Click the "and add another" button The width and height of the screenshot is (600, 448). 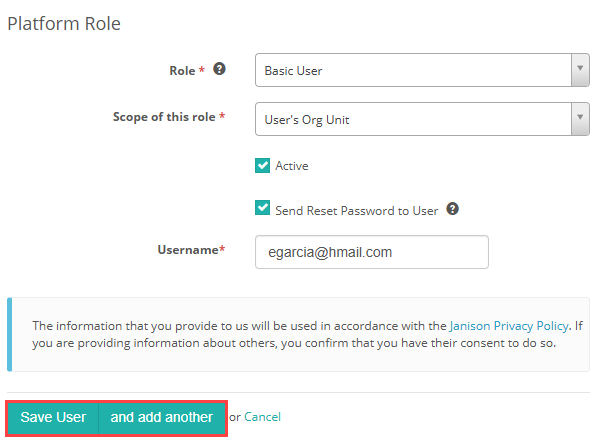pyautogui.click(x=162, y=417)
